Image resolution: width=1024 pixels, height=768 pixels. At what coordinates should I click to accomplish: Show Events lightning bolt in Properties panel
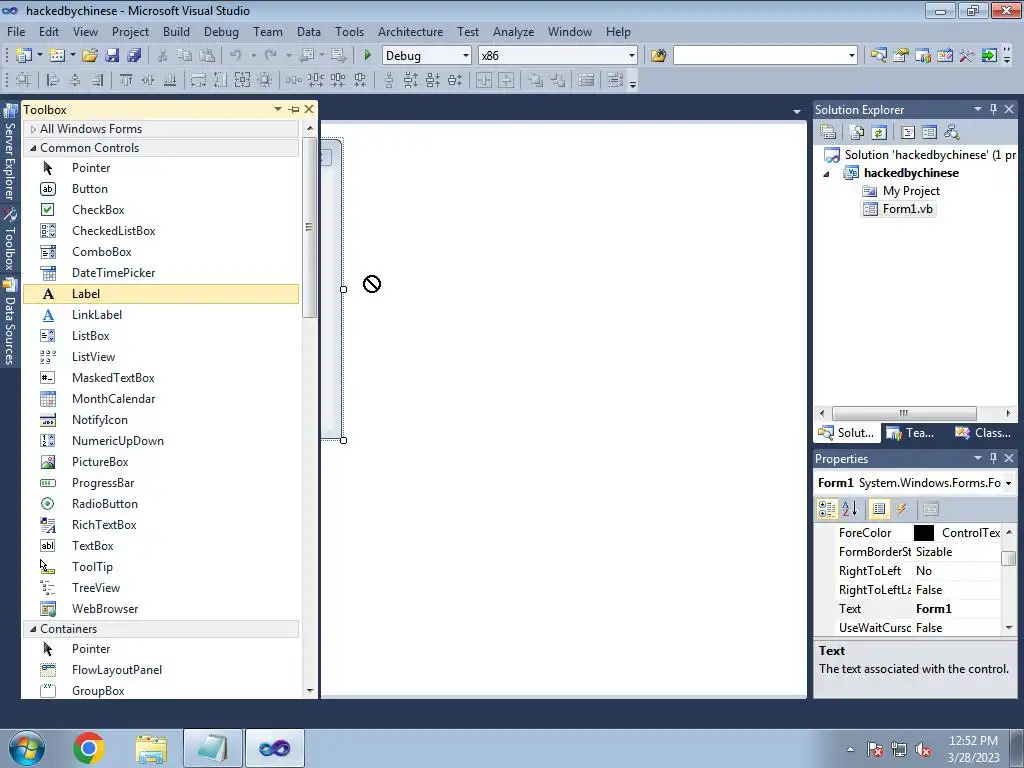902,509
